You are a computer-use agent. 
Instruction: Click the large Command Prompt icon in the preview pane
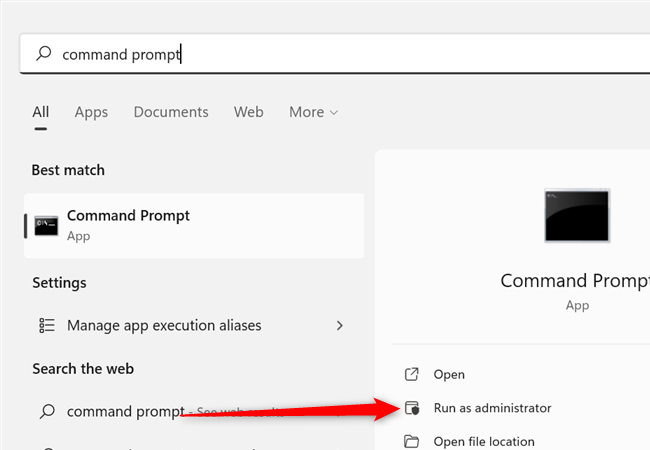click(577, 216)
